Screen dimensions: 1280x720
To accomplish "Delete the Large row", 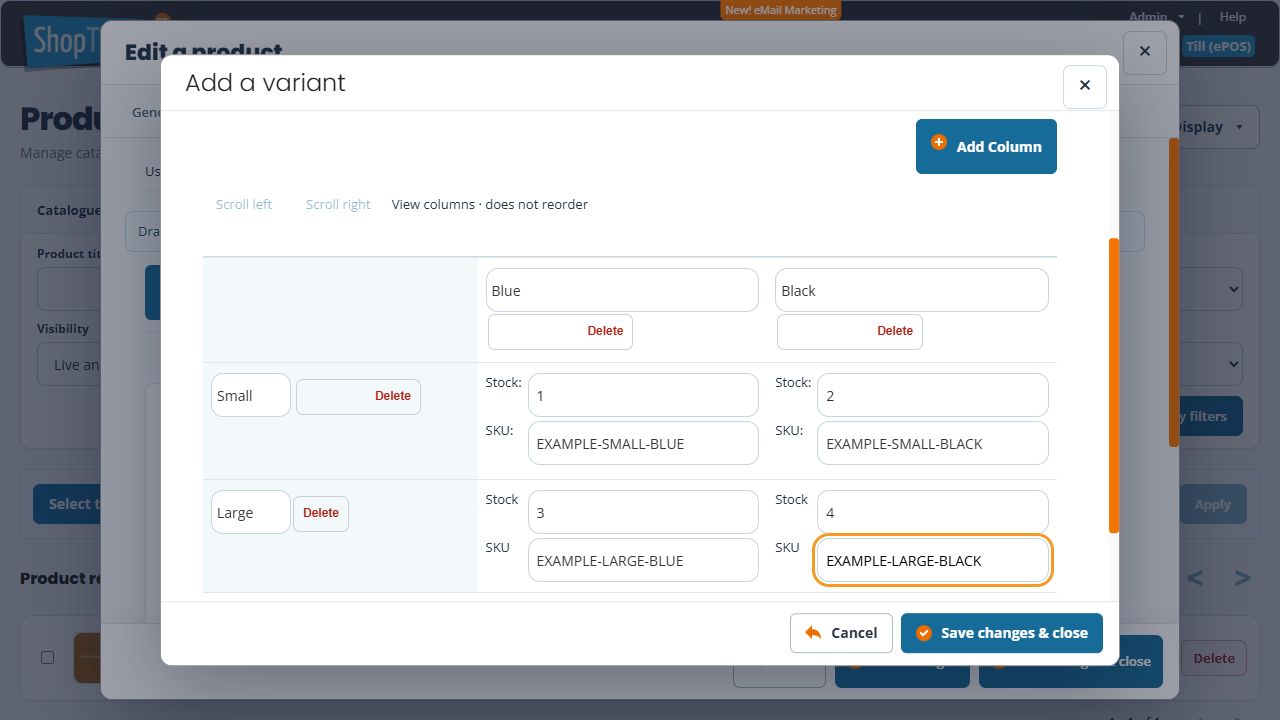I will (321, 513).
